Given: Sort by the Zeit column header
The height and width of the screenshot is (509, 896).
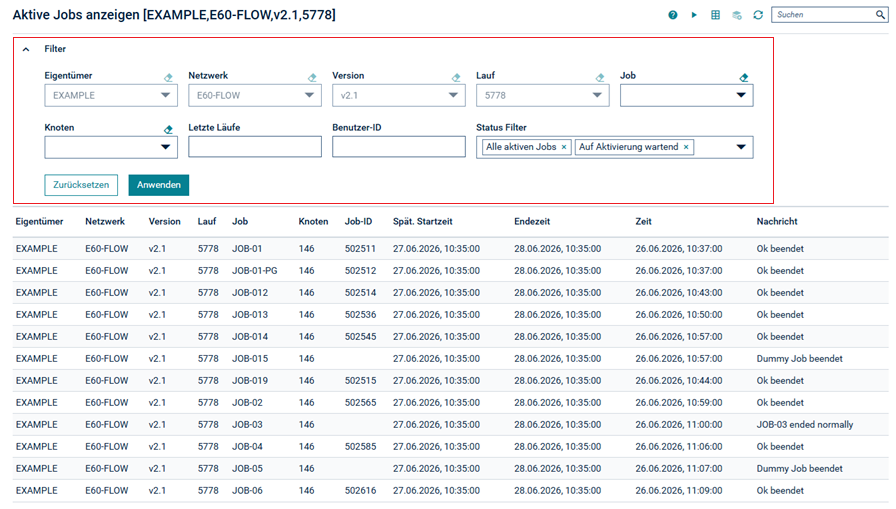Looking at the screenshot, I should (x=643, y=222).
